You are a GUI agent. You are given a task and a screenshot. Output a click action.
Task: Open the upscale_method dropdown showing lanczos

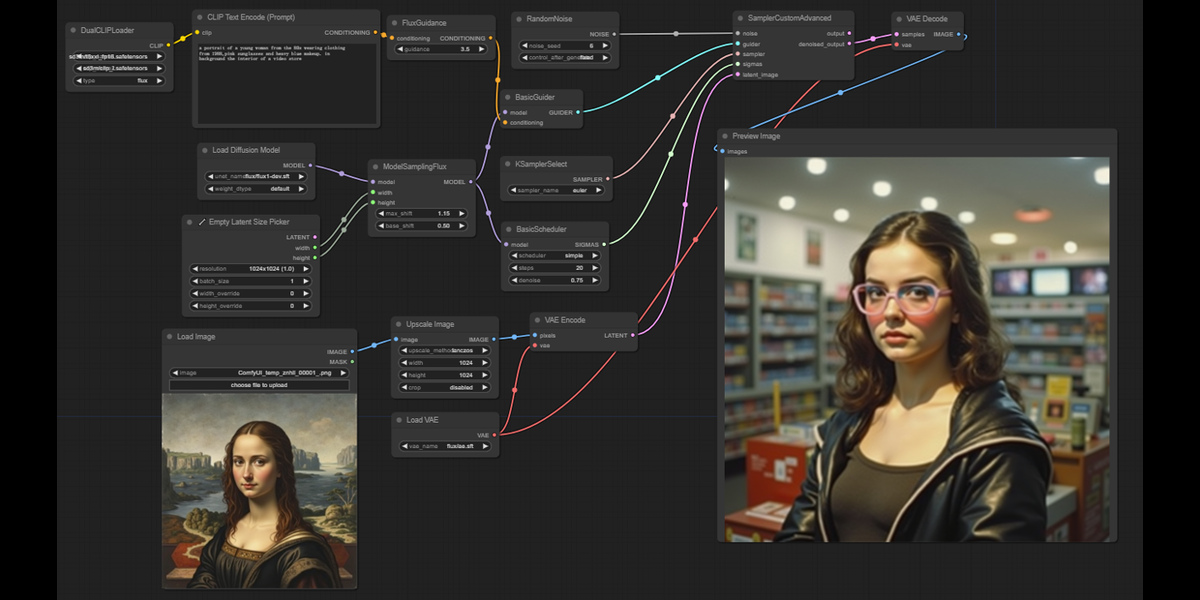[x=445, y=351]
